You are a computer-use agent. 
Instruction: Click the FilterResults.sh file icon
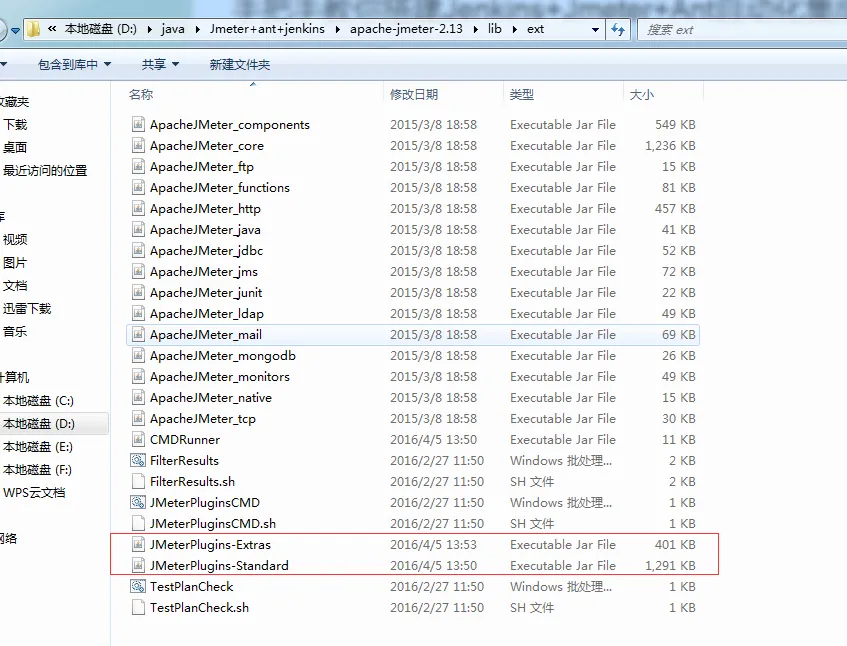click(138, 481)
